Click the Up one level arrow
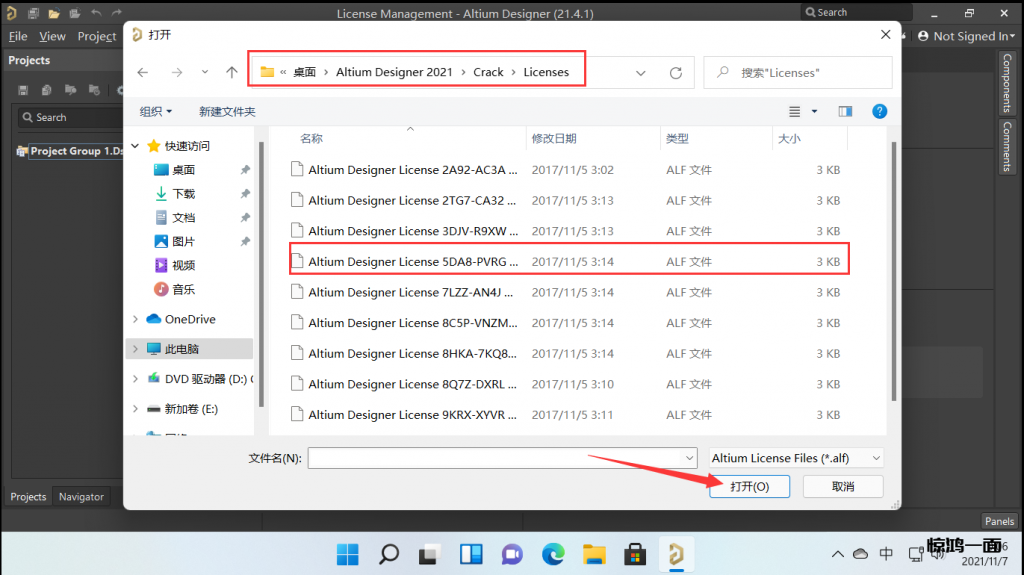 [x=232, y=73]
